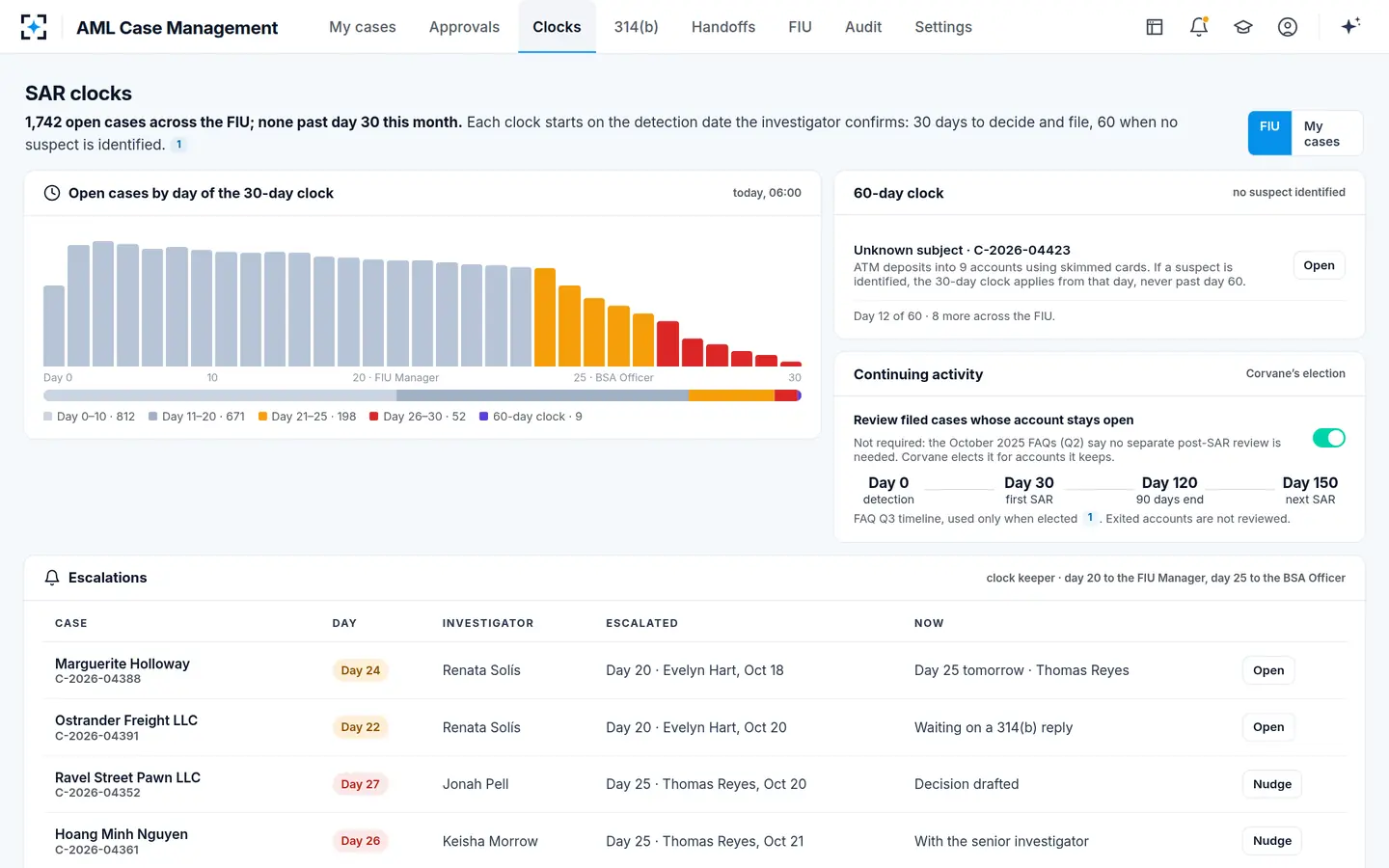Viewport: 1389px width, 868px height.
Task: Click the 60-day clock · 9 legend swatch
Action: (484, 417)
